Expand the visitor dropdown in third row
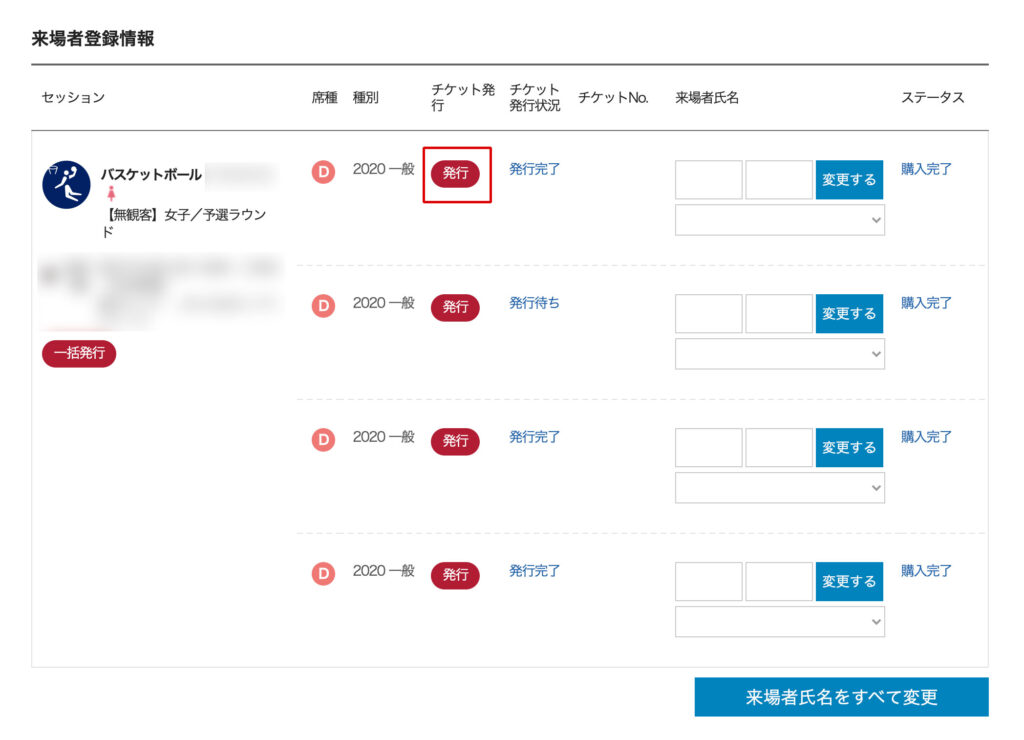The height and width of the screenshot is (740, 1024). (779, 488)
